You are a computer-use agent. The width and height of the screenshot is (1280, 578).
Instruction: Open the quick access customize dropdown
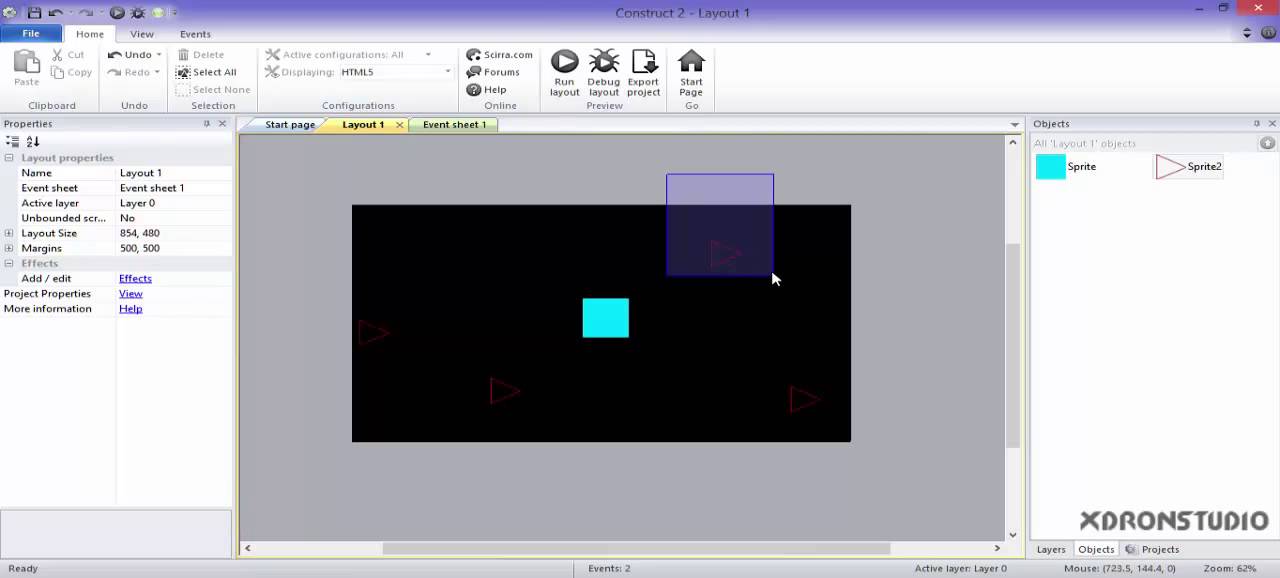tap(174, 13)
